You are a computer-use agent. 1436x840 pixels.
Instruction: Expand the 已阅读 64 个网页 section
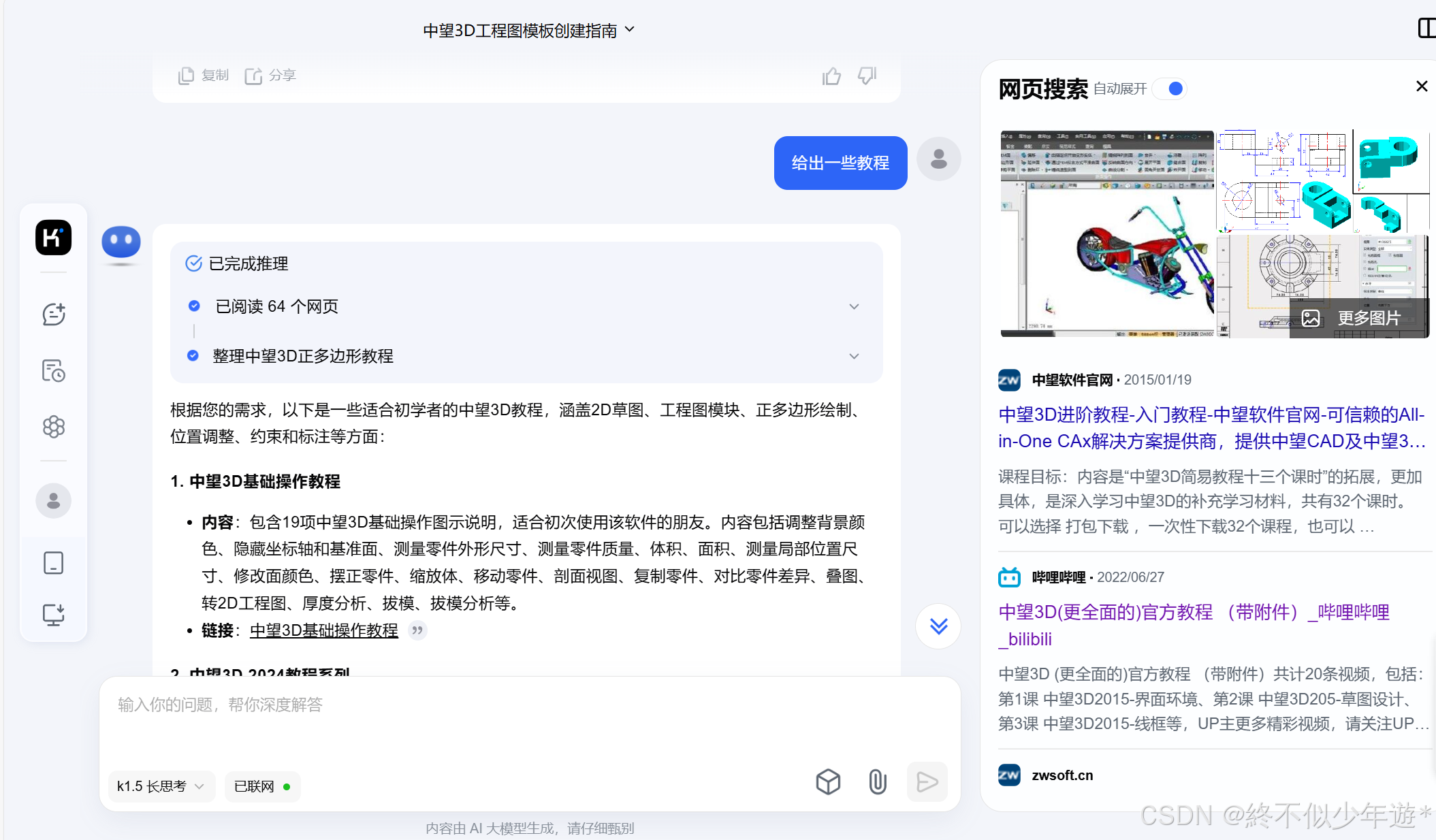tap(854, 306)
